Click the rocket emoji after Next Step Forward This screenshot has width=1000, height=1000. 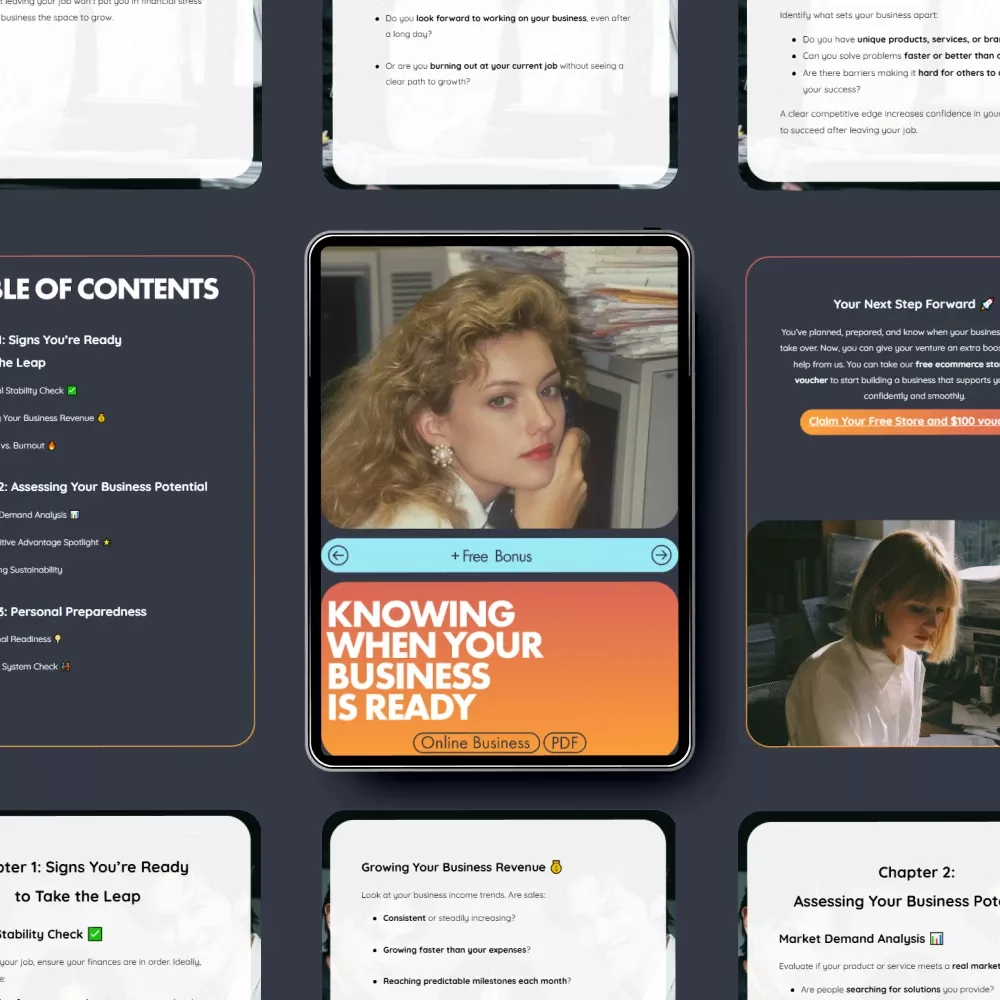986,304
